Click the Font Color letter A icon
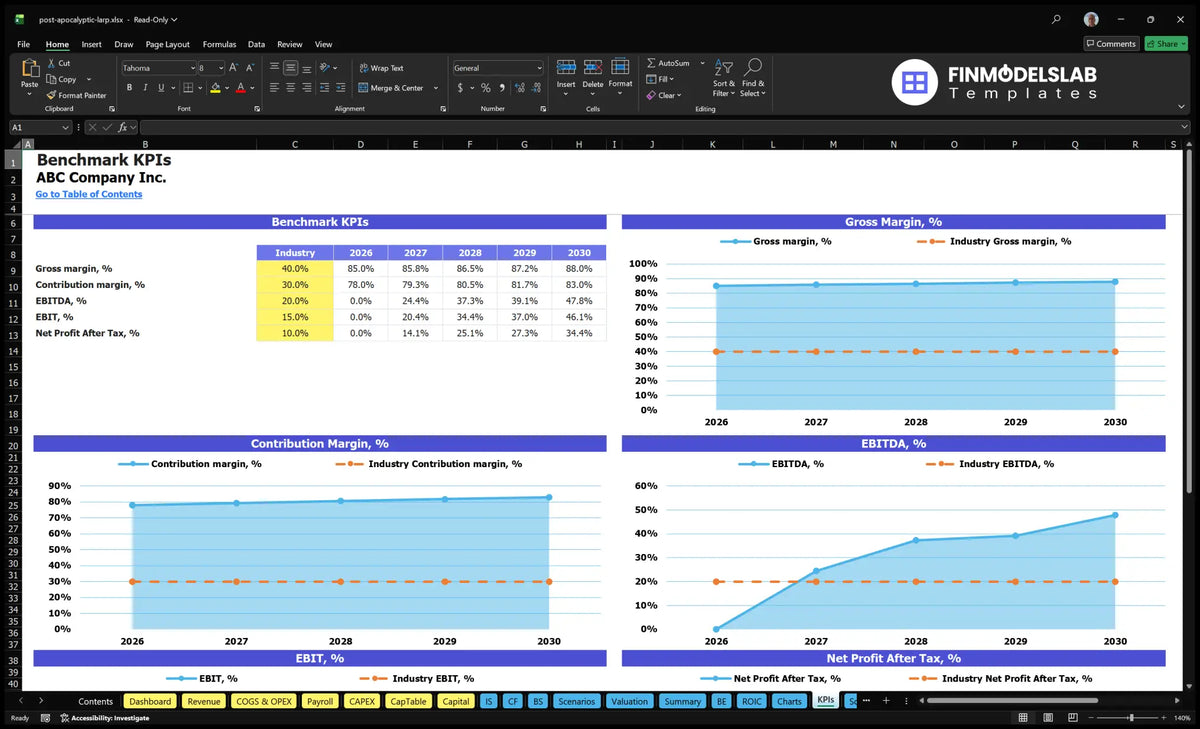The width and height of the screenshot is (1200, 729). pos(240,88)
